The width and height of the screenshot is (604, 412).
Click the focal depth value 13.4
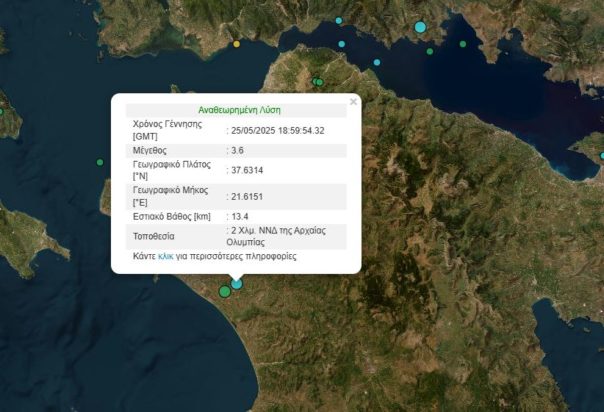point(240,216)
